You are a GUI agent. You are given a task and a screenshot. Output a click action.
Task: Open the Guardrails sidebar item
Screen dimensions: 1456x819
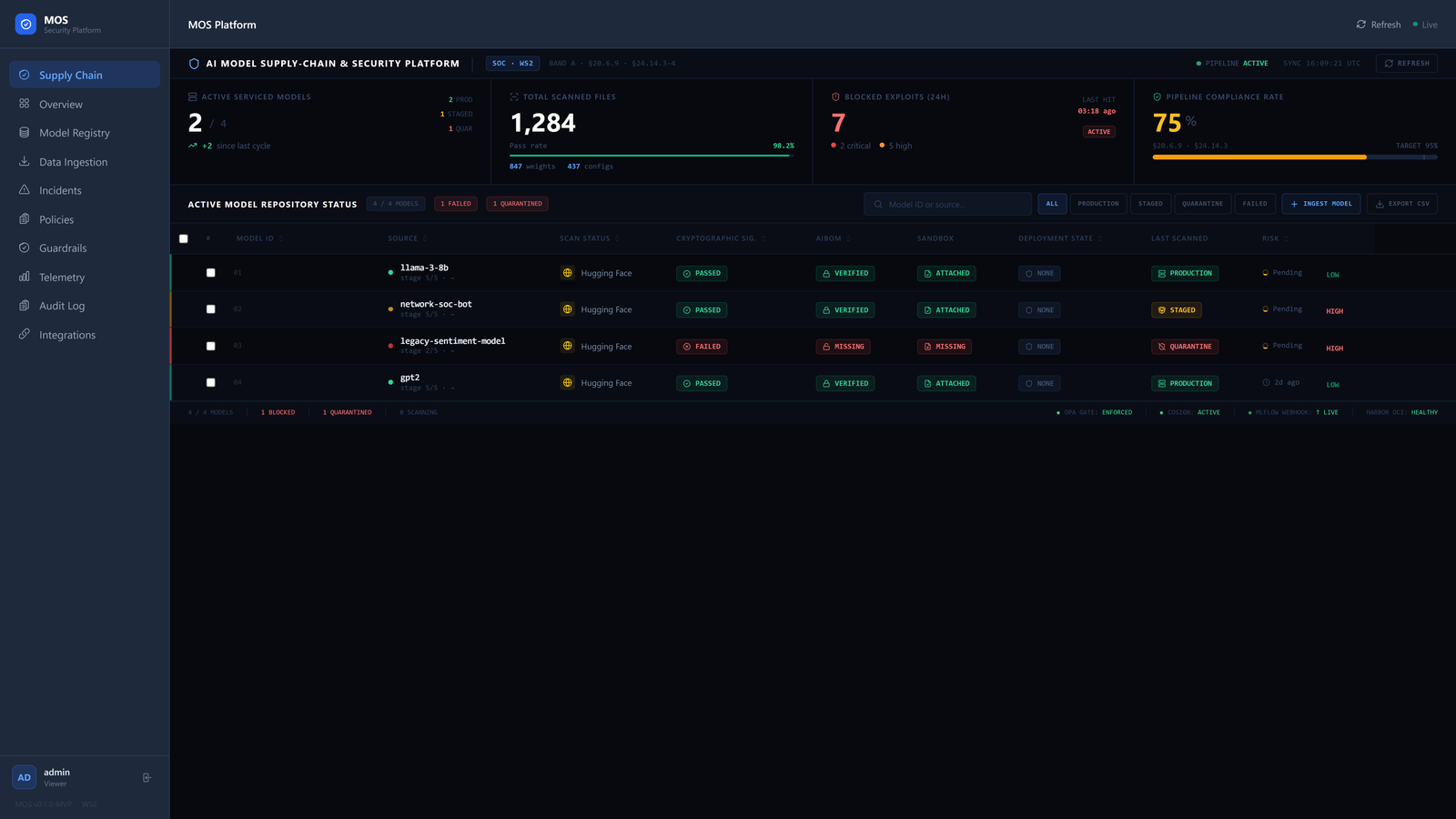(85, 248)
